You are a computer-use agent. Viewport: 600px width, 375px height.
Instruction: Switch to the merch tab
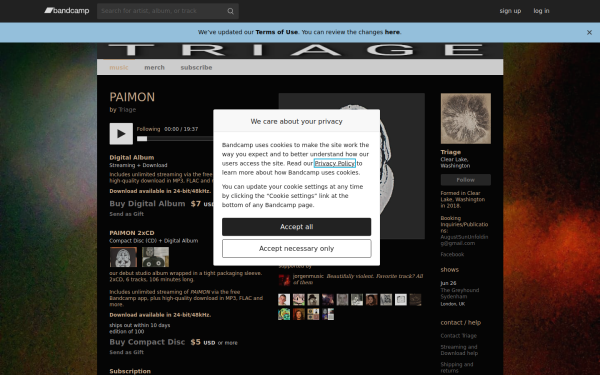click(154, 67)
